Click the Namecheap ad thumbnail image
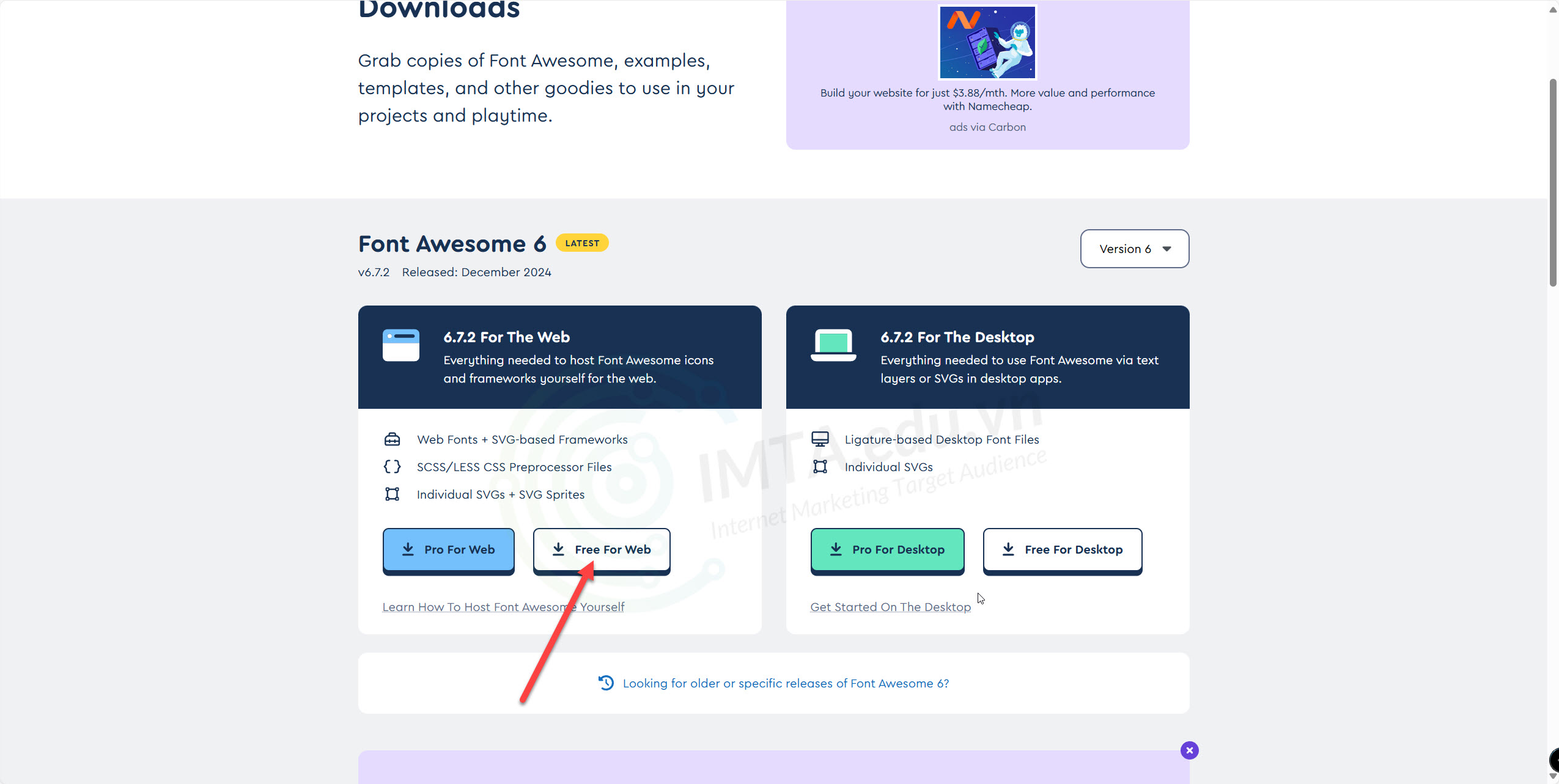 [987, 42]
